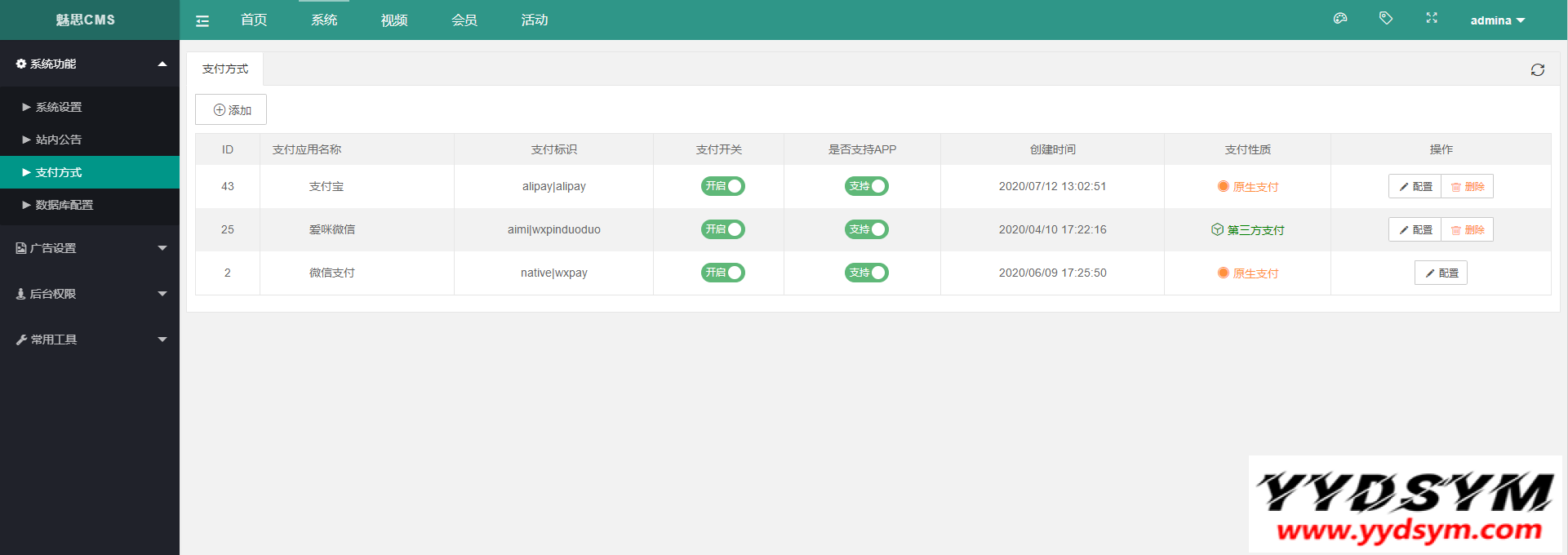
Task: Click the tag icon in top bar
Action: 1385,18
